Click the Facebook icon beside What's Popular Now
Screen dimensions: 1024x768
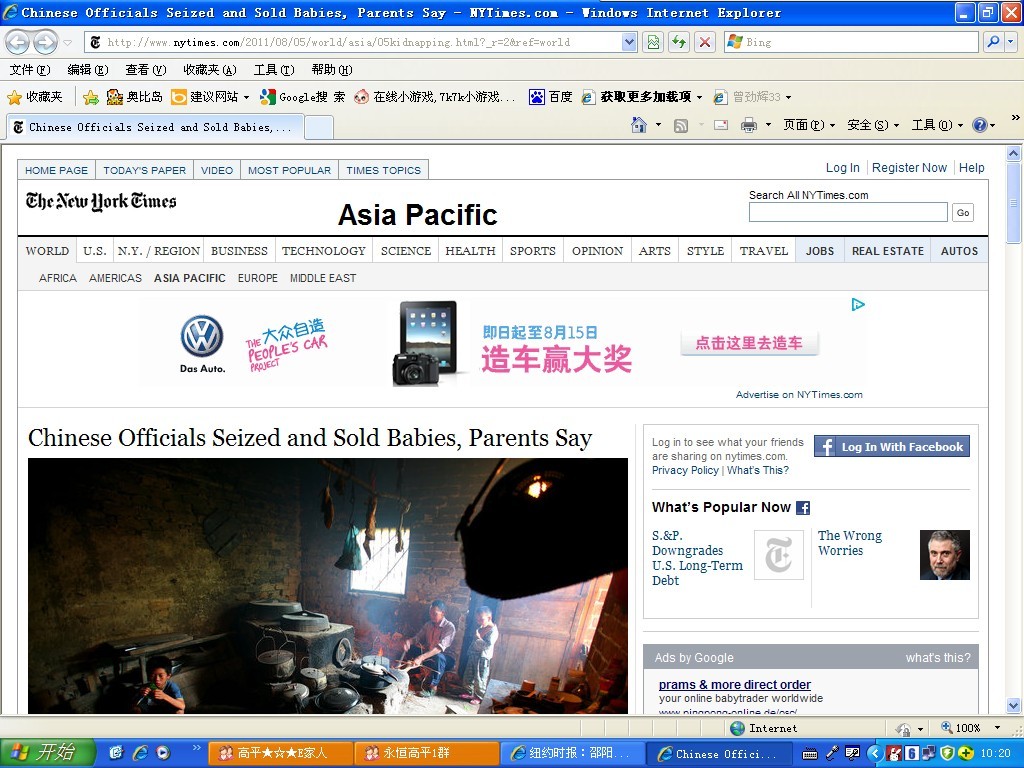pyautogui.click(x=803, y=508)
